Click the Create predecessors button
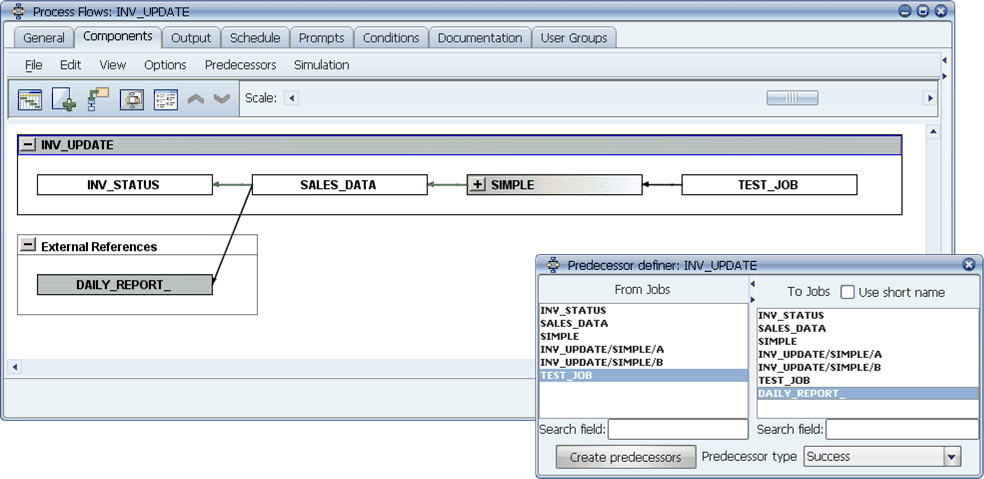This screenshot has height=479, width=984. click(x=625, y=457)
